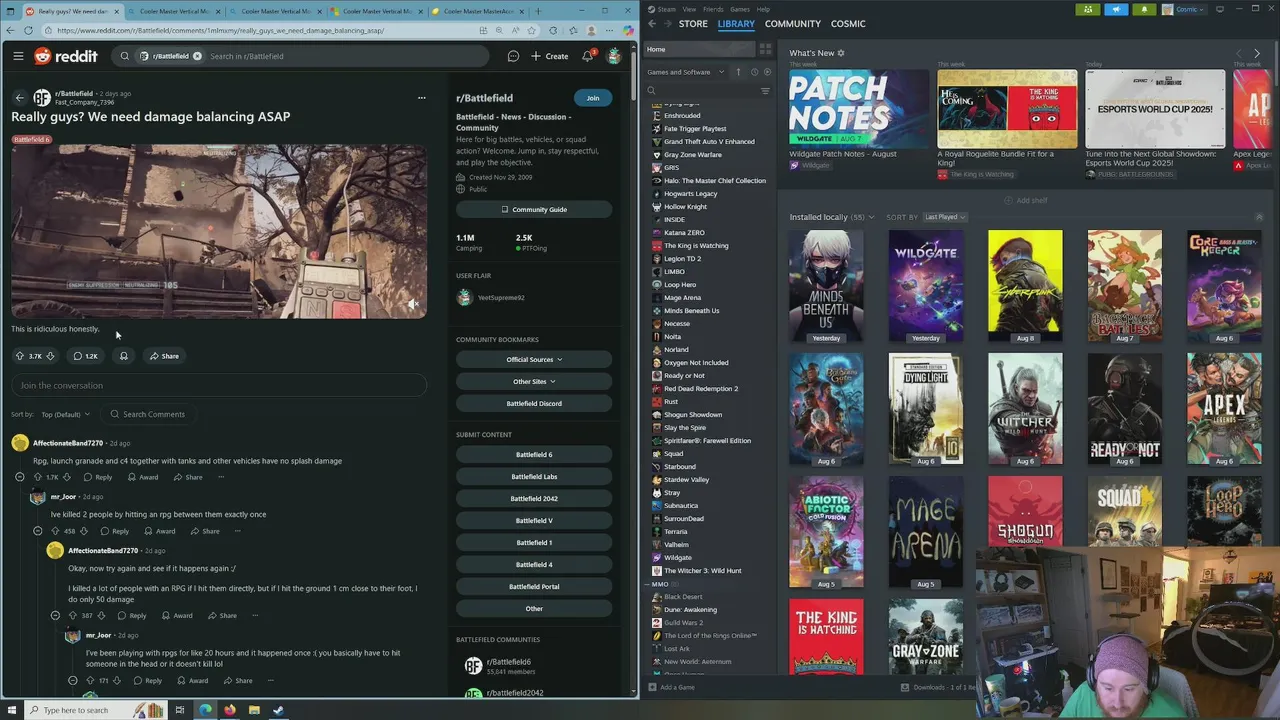The width and height of the screenshot is (1280, 720).
Task: Open Steam COSMIC profile tab
Action: 848,23
